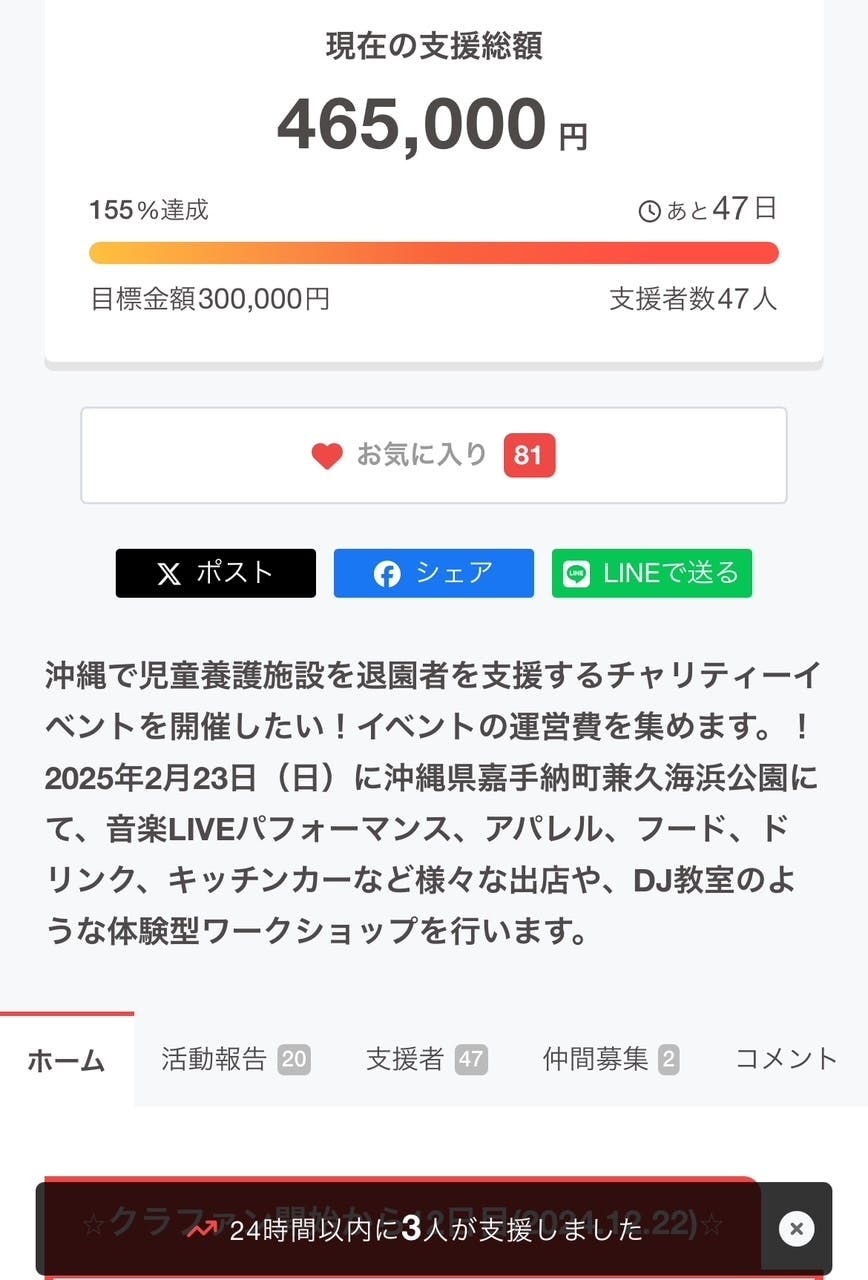The height and width of the screenshot is (1280, 868).
Task: Select the ホーム tab
Action: click(x=66, y=1060)
